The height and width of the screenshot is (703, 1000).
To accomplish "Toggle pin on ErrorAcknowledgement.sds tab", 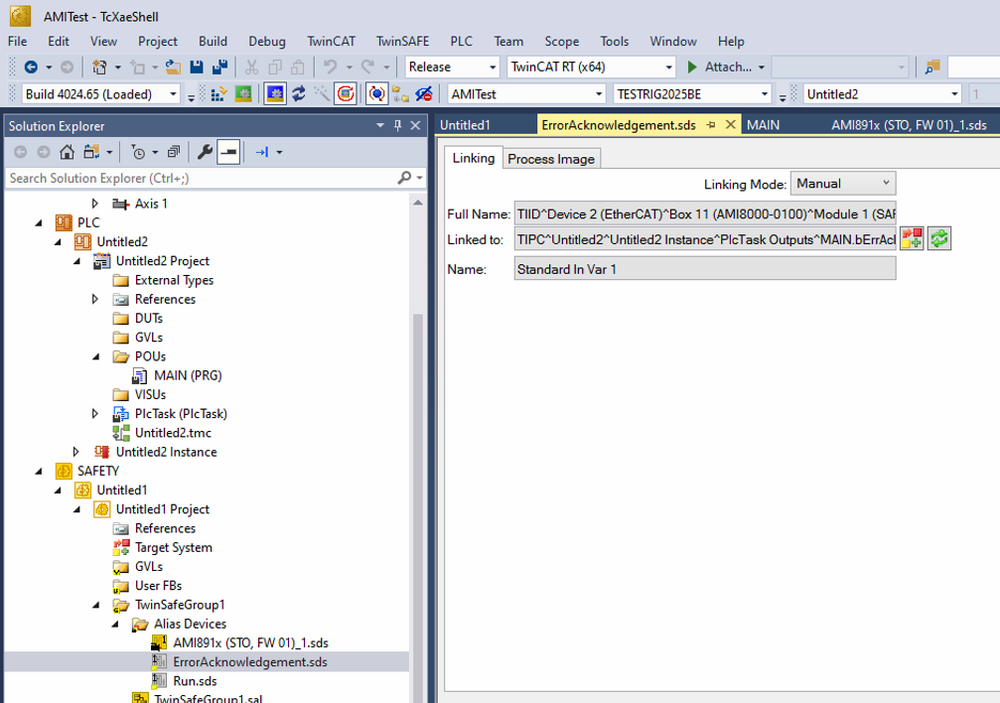I will (710, 125).
